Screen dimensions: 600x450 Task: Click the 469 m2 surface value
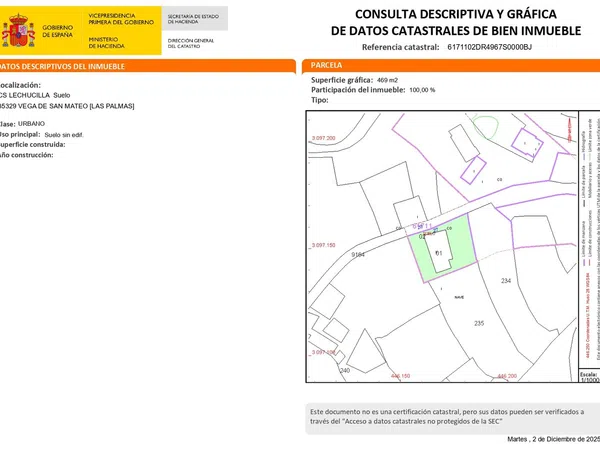387,80
